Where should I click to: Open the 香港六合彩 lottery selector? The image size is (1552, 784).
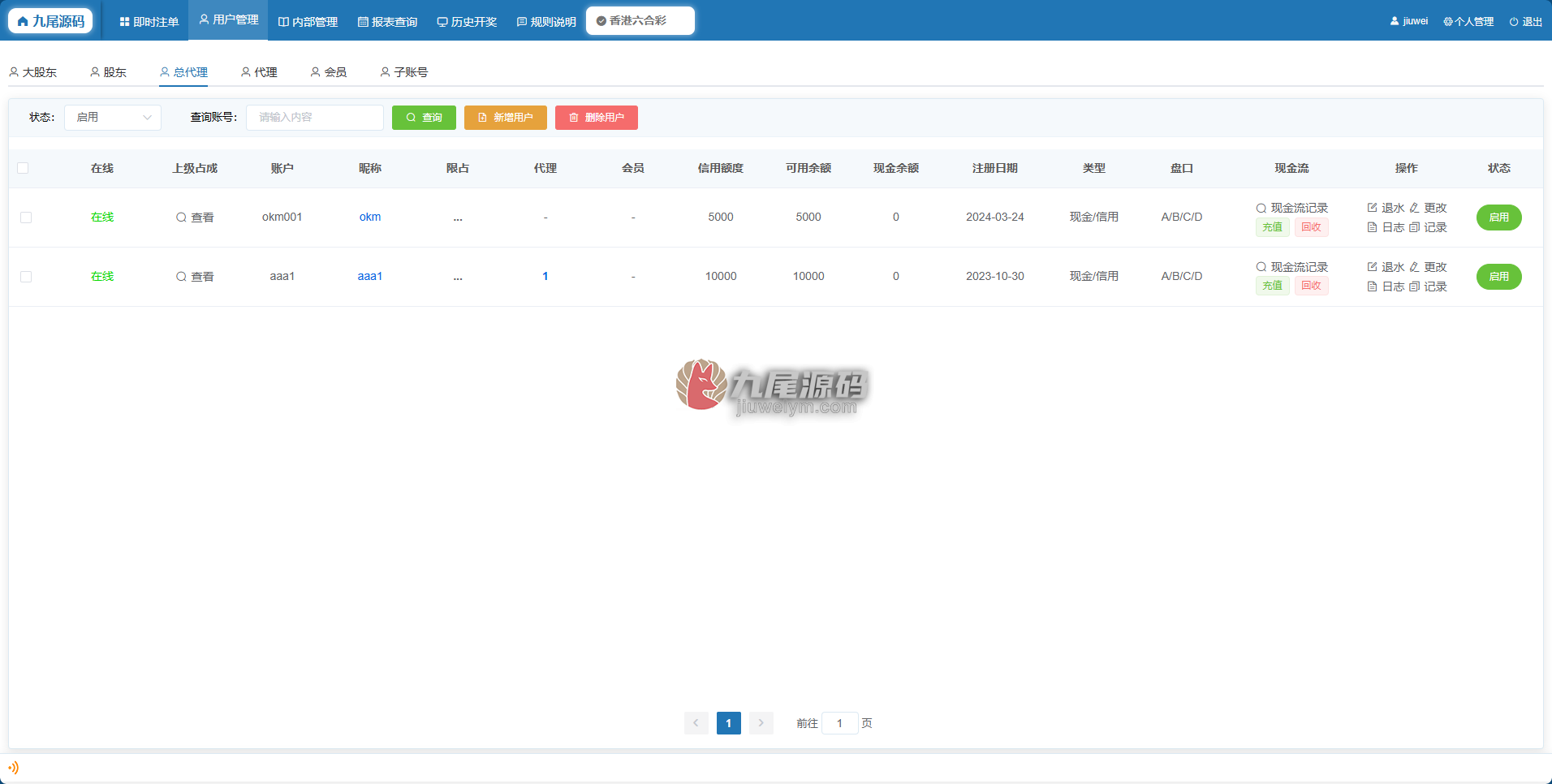point(640,21)
